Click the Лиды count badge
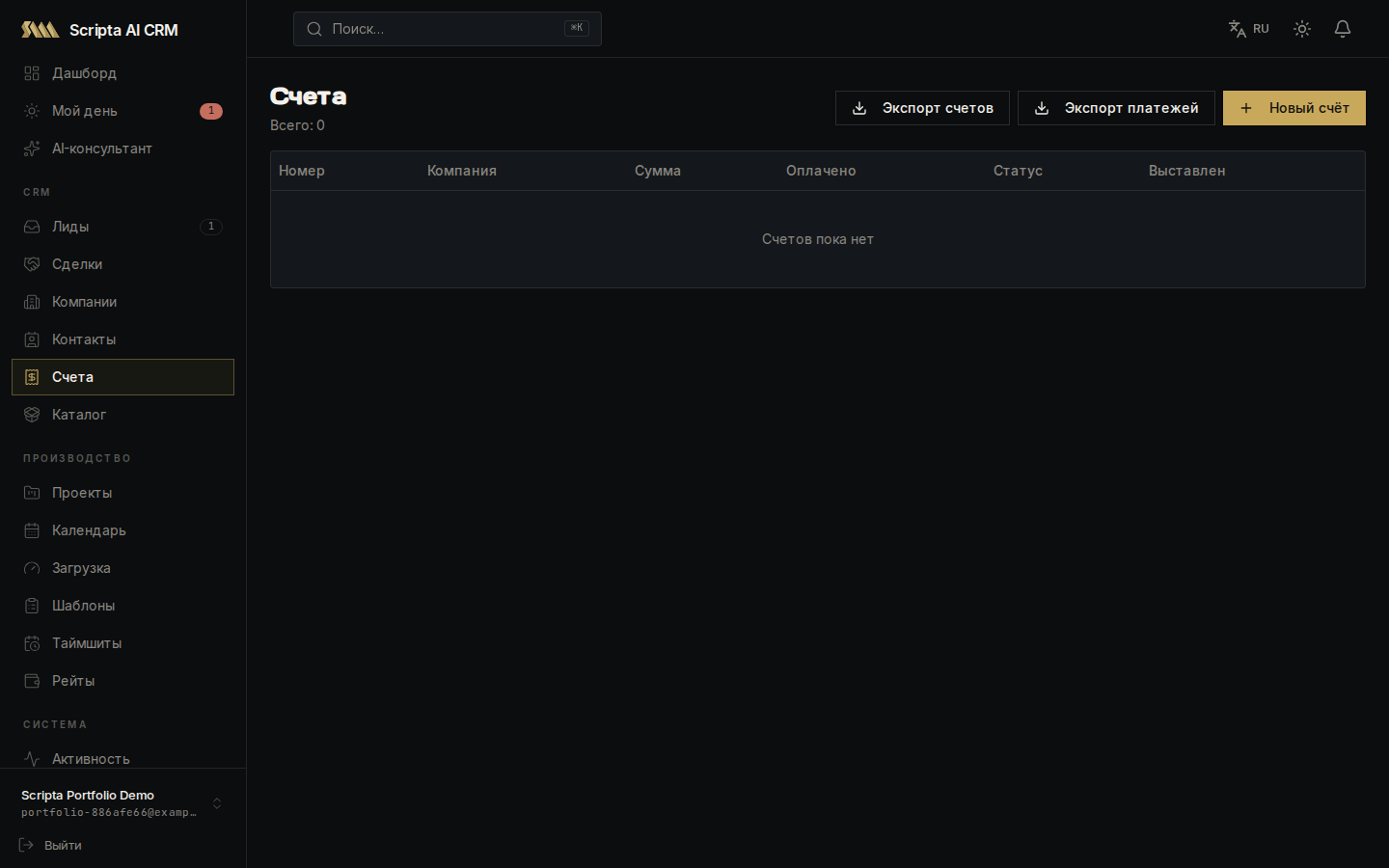1389x868 pixels. [211, 227]
